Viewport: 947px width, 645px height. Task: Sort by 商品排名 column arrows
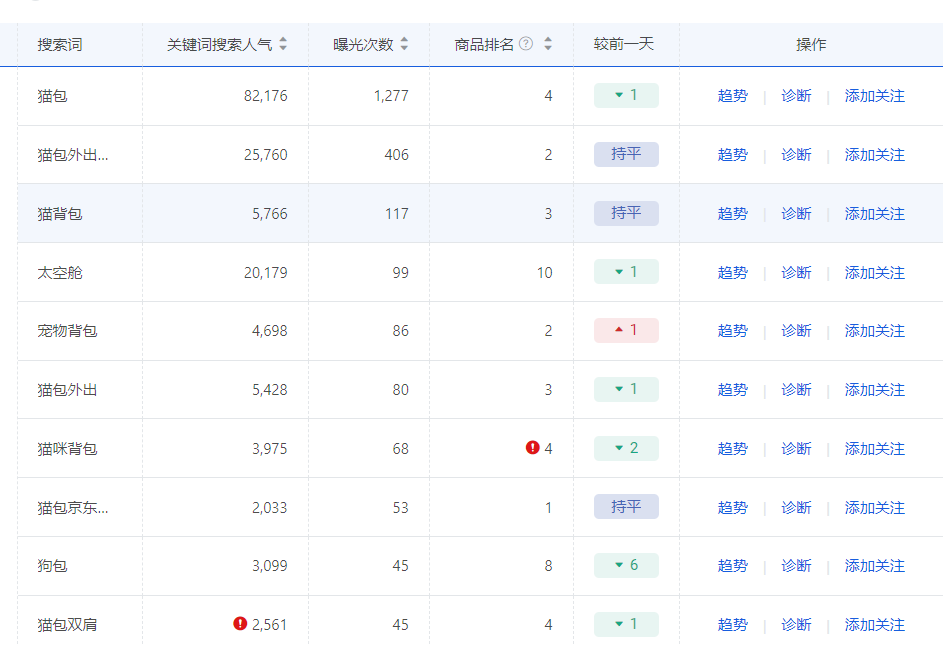[548, 44]
